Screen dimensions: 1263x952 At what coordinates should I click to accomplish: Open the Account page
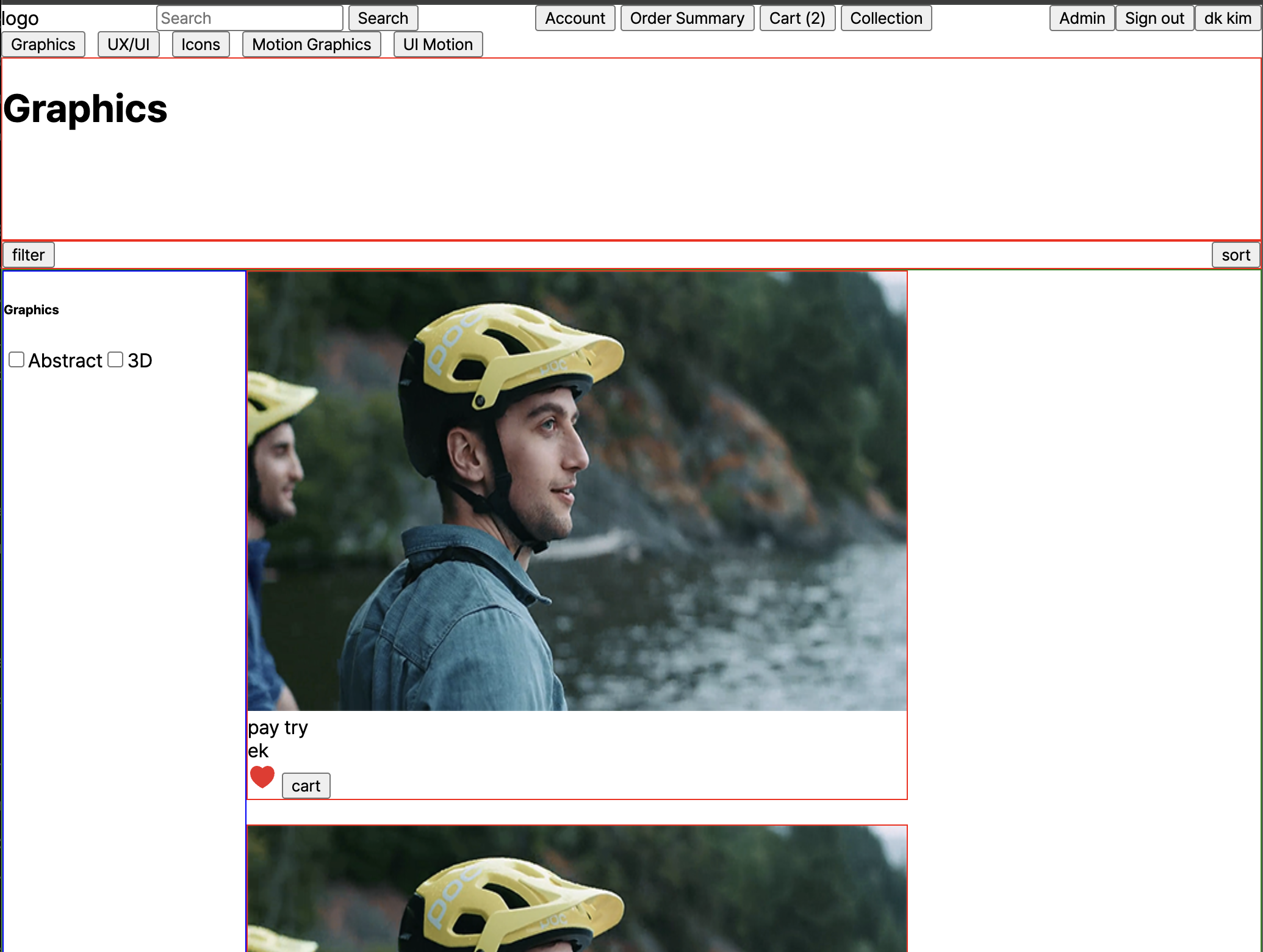point(575,18)
